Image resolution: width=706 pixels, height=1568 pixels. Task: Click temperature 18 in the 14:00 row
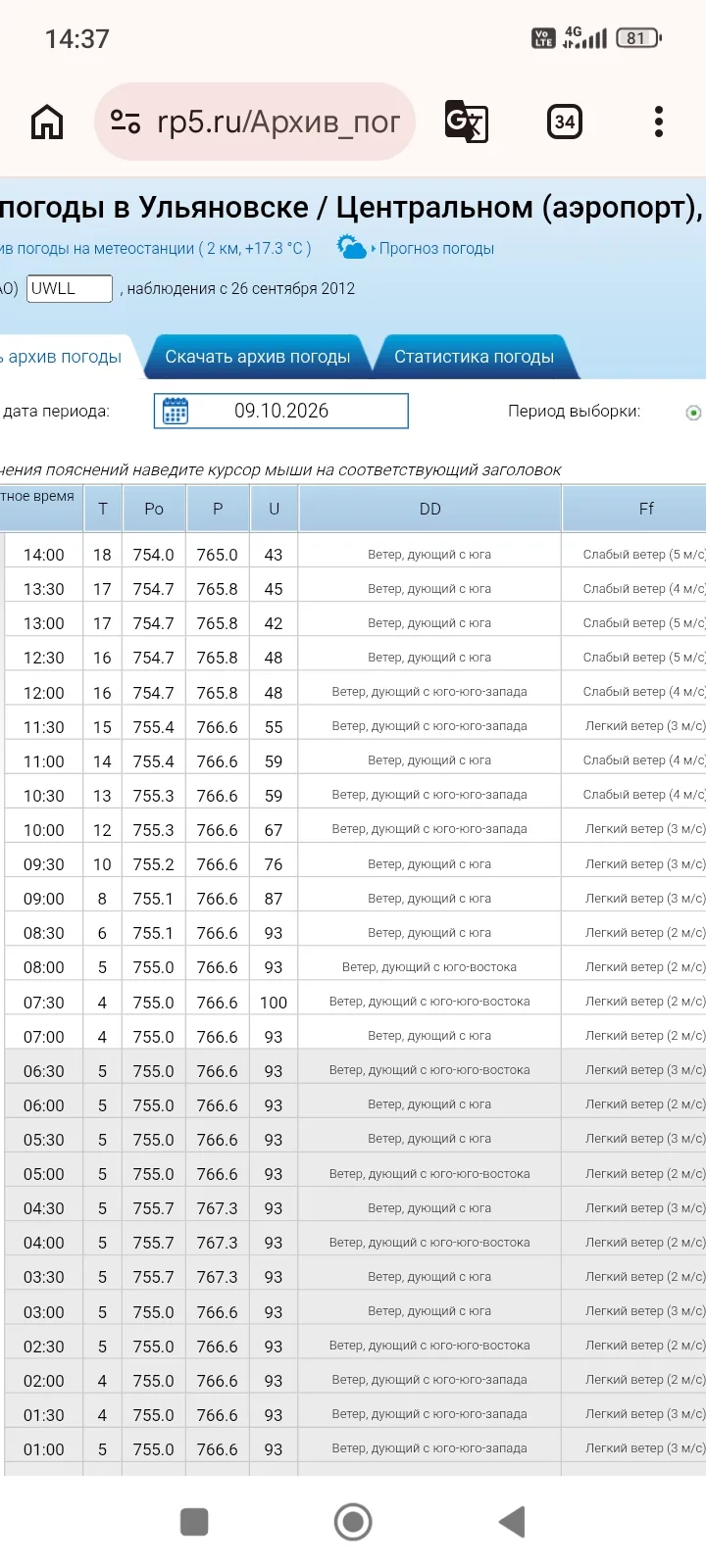[102, 555]
